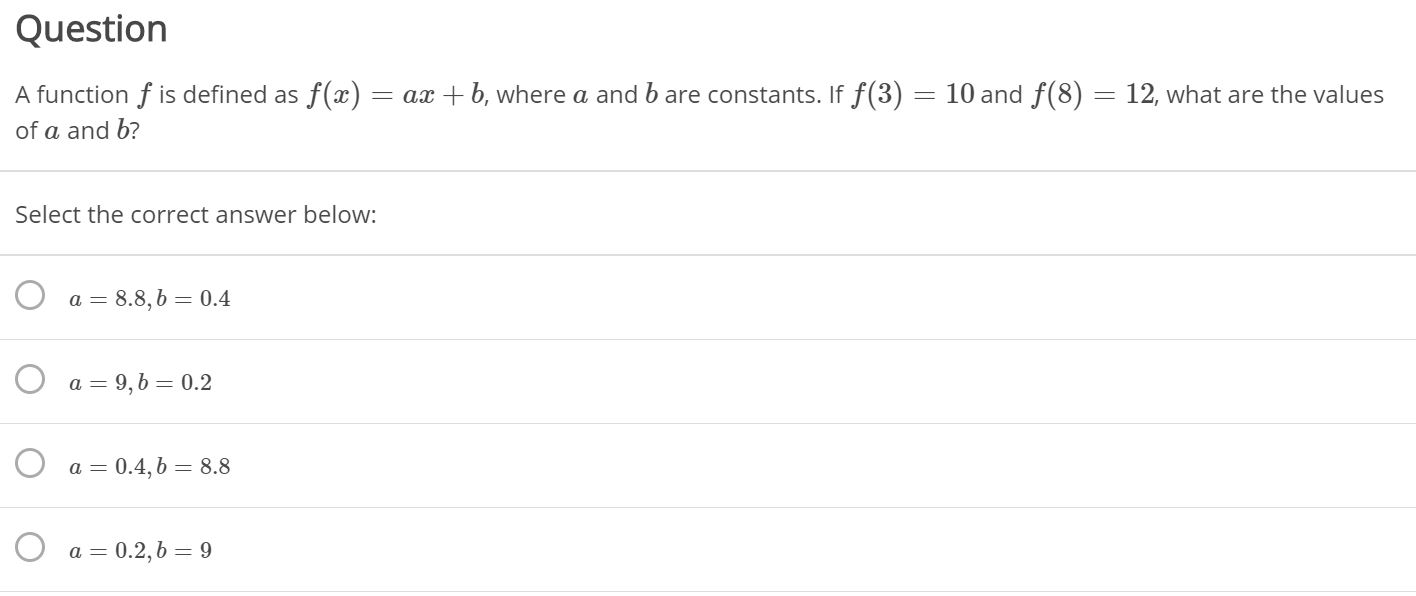Click the Question heading

(x=91, y=28)
